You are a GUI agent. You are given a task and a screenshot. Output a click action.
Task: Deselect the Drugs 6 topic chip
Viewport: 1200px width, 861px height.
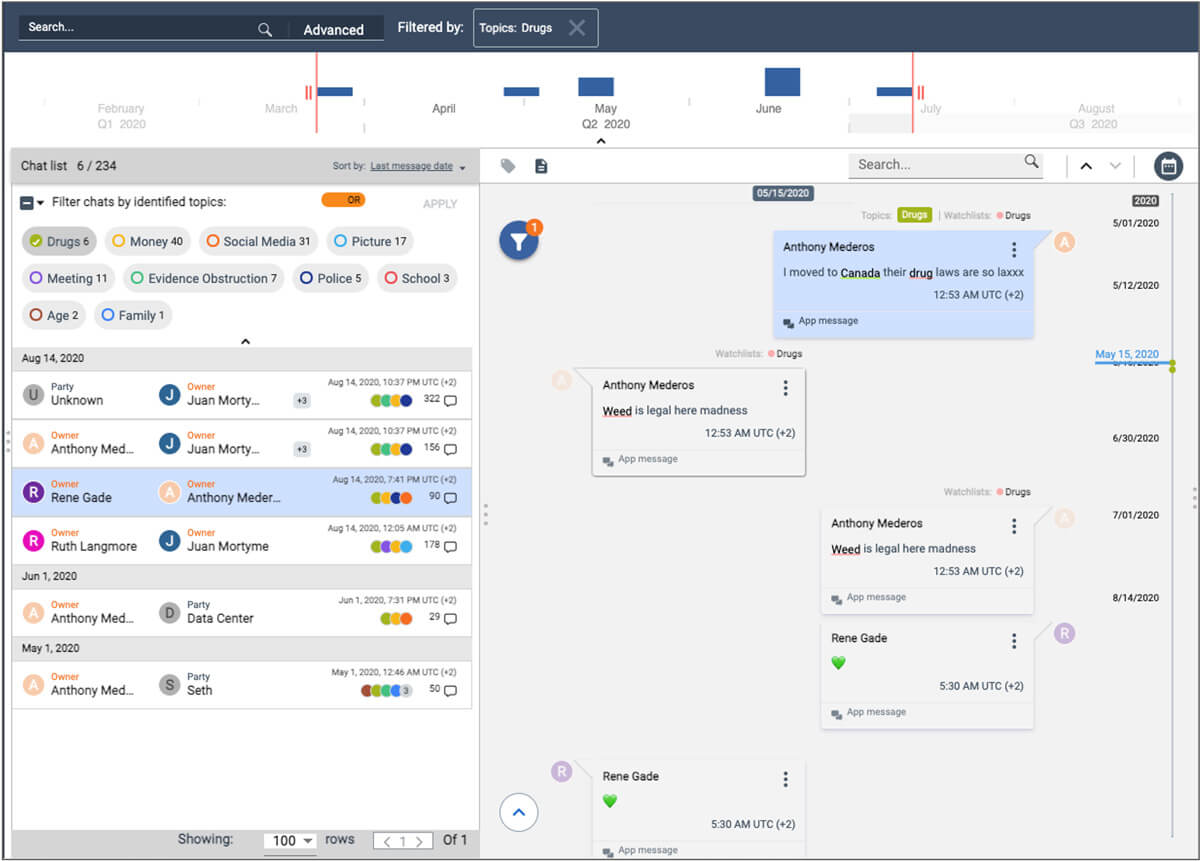(59, 241)
